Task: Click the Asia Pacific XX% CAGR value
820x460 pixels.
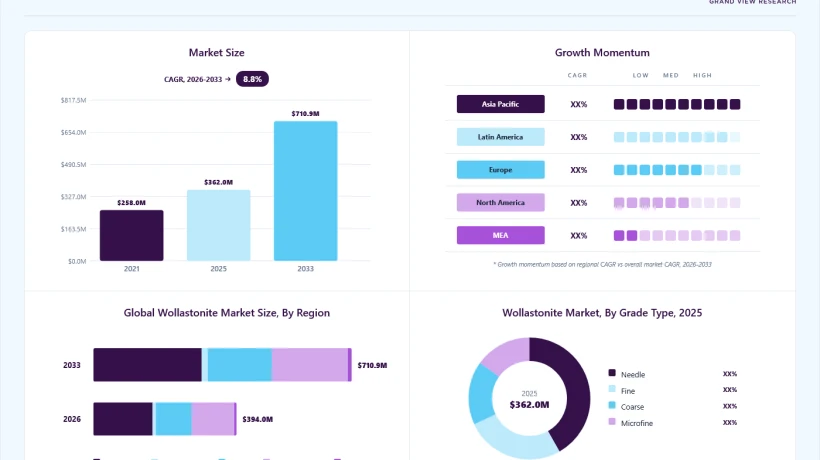Action: tap(578, 105)
